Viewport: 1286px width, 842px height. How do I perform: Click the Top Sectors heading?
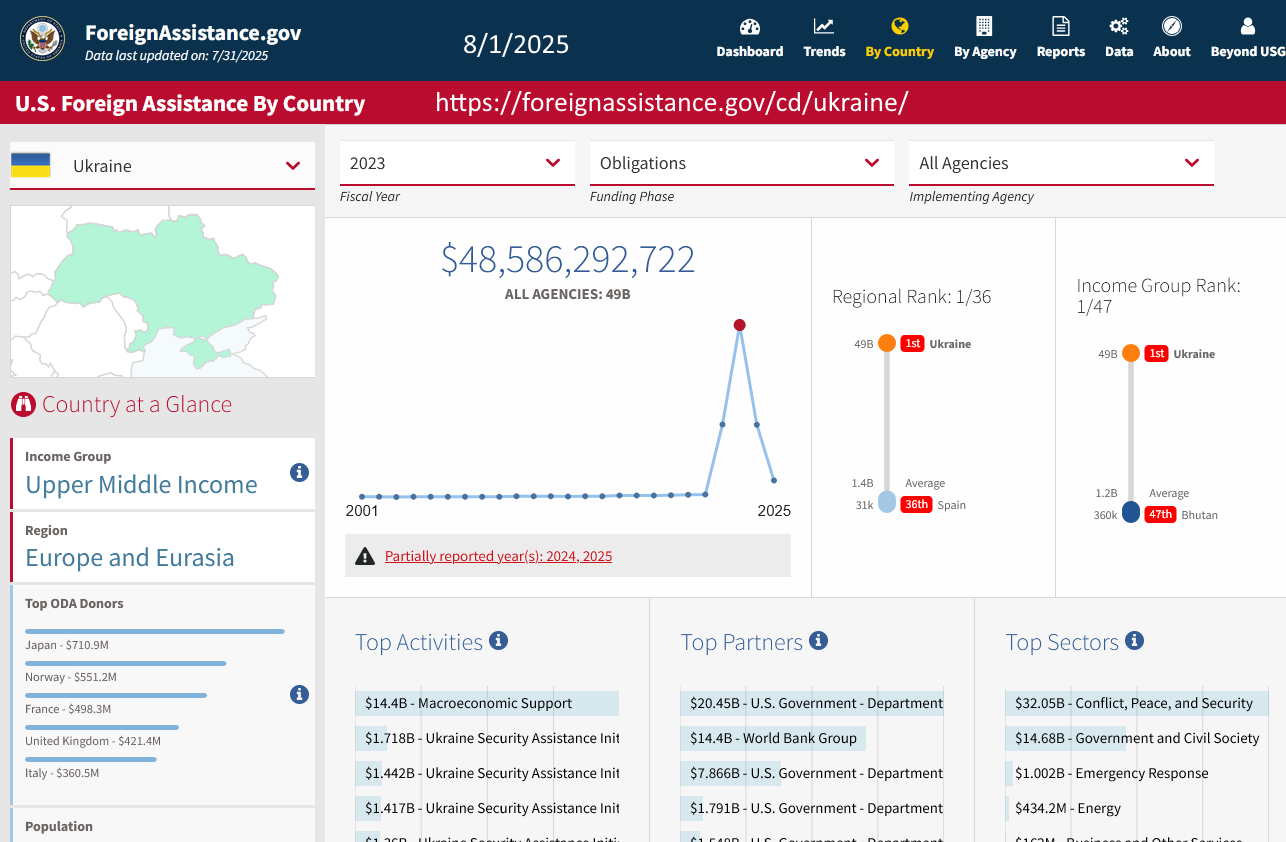(x=1062, y=642)
